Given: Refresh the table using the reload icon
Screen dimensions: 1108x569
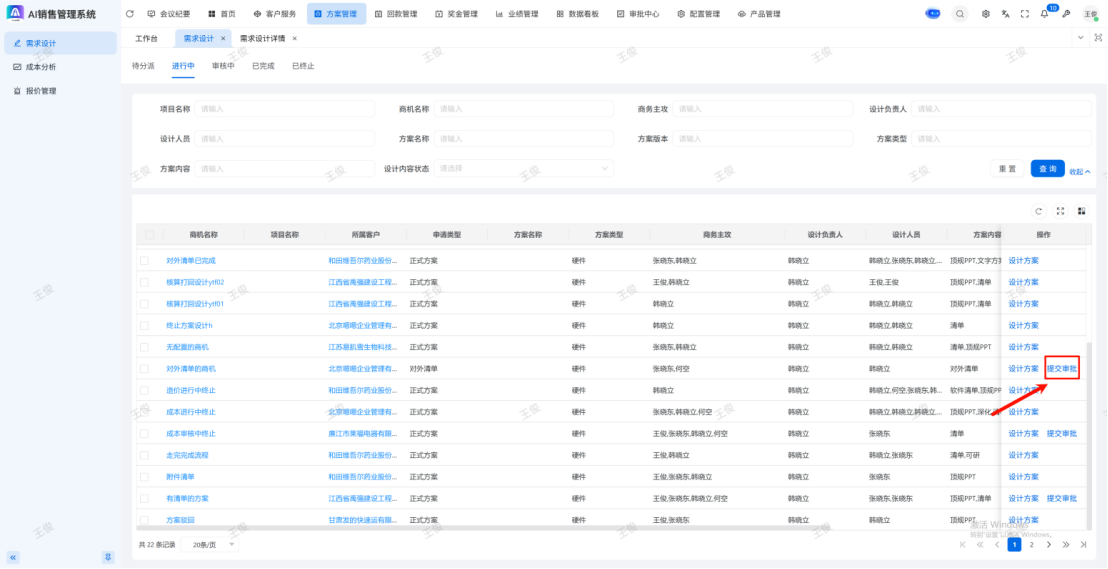Looking at the screenshot, I should click(x=1039, y=211).
